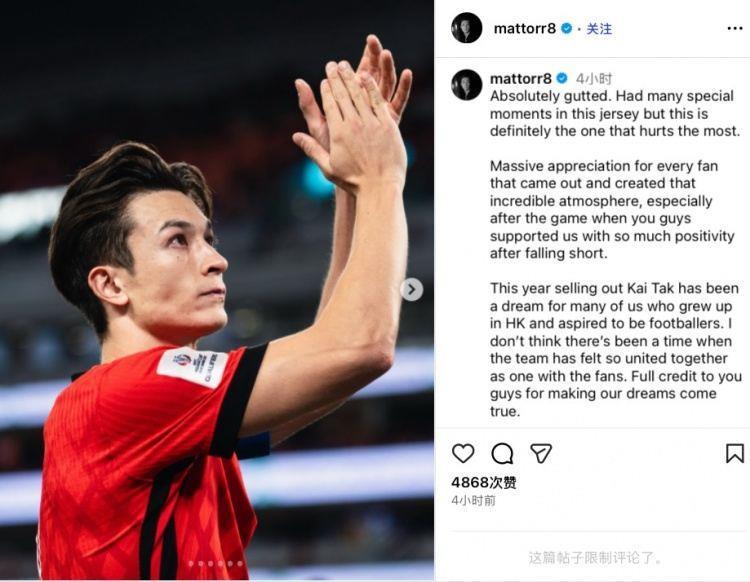Click the carousel pagination dots
The width and height of the screenshot is (750, 582).
pos(215,563)
